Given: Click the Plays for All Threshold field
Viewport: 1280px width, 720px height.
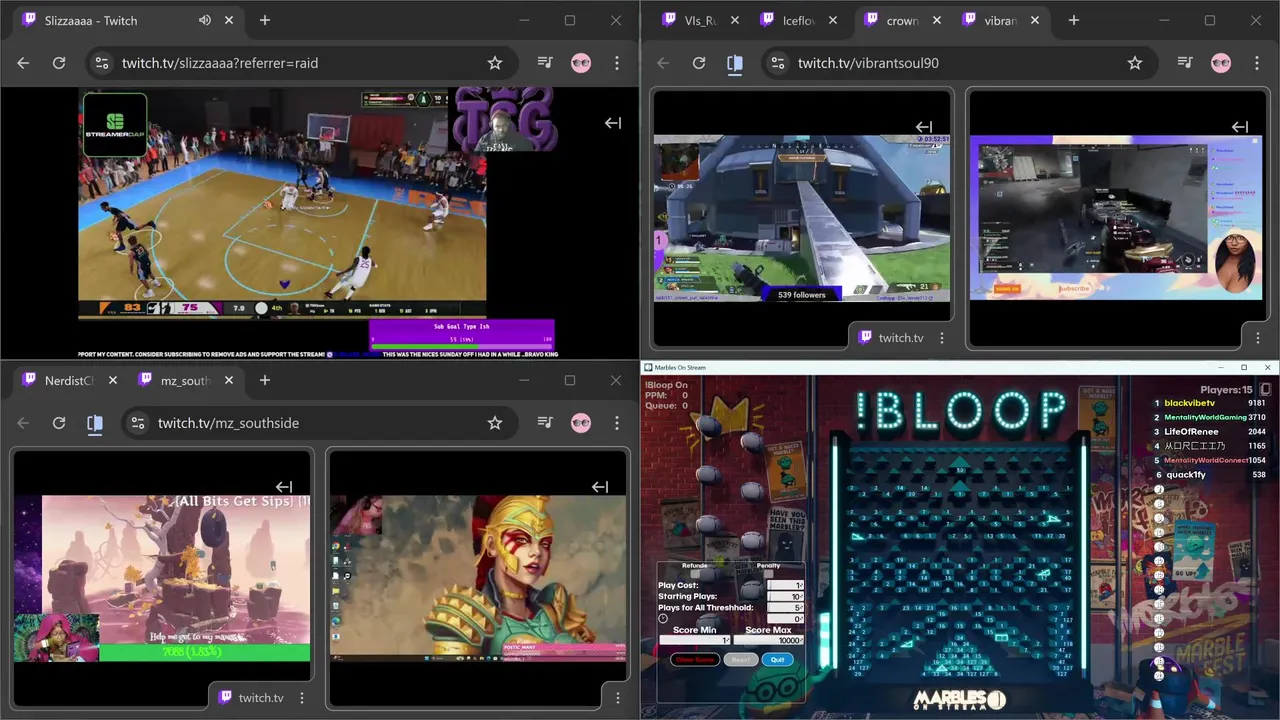Looking at the screenshot, I should (785, 607).
